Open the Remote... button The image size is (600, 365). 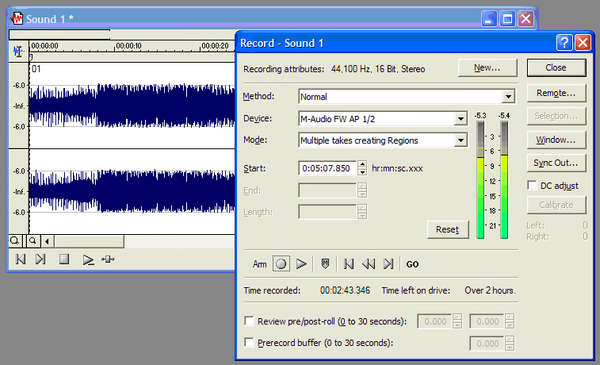coord(556,93)
